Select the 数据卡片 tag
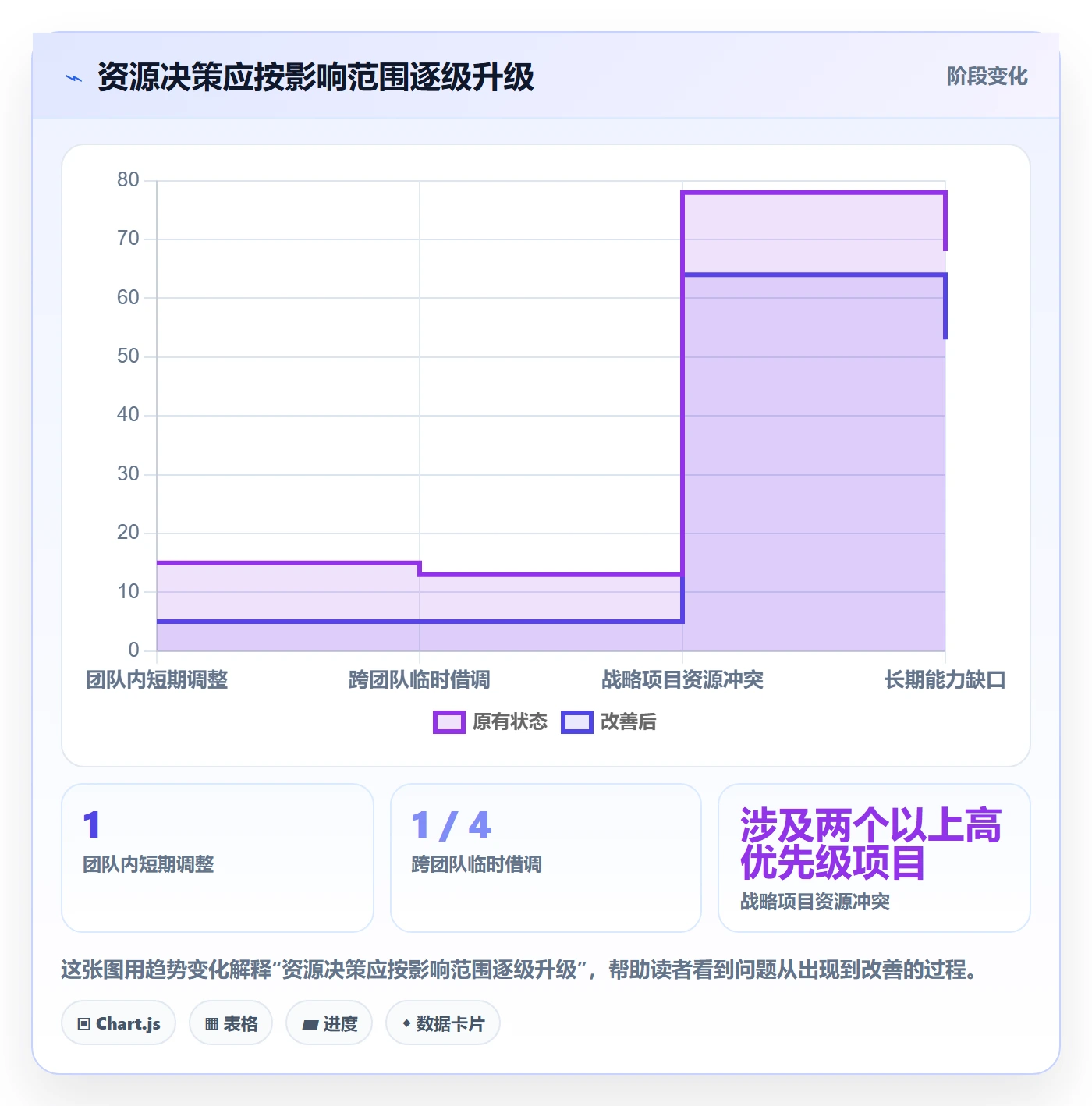Screen dimensions: 1092x1106 [443, 1023]
